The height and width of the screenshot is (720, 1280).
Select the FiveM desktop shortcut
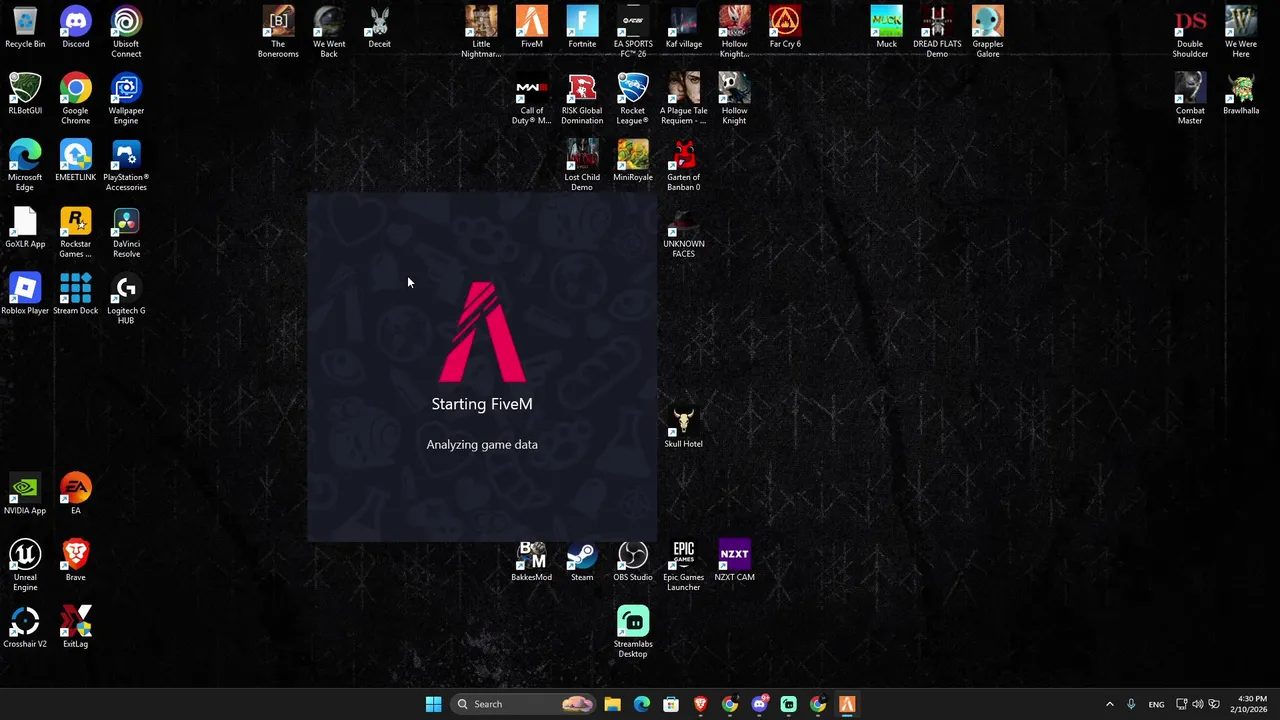532,28
